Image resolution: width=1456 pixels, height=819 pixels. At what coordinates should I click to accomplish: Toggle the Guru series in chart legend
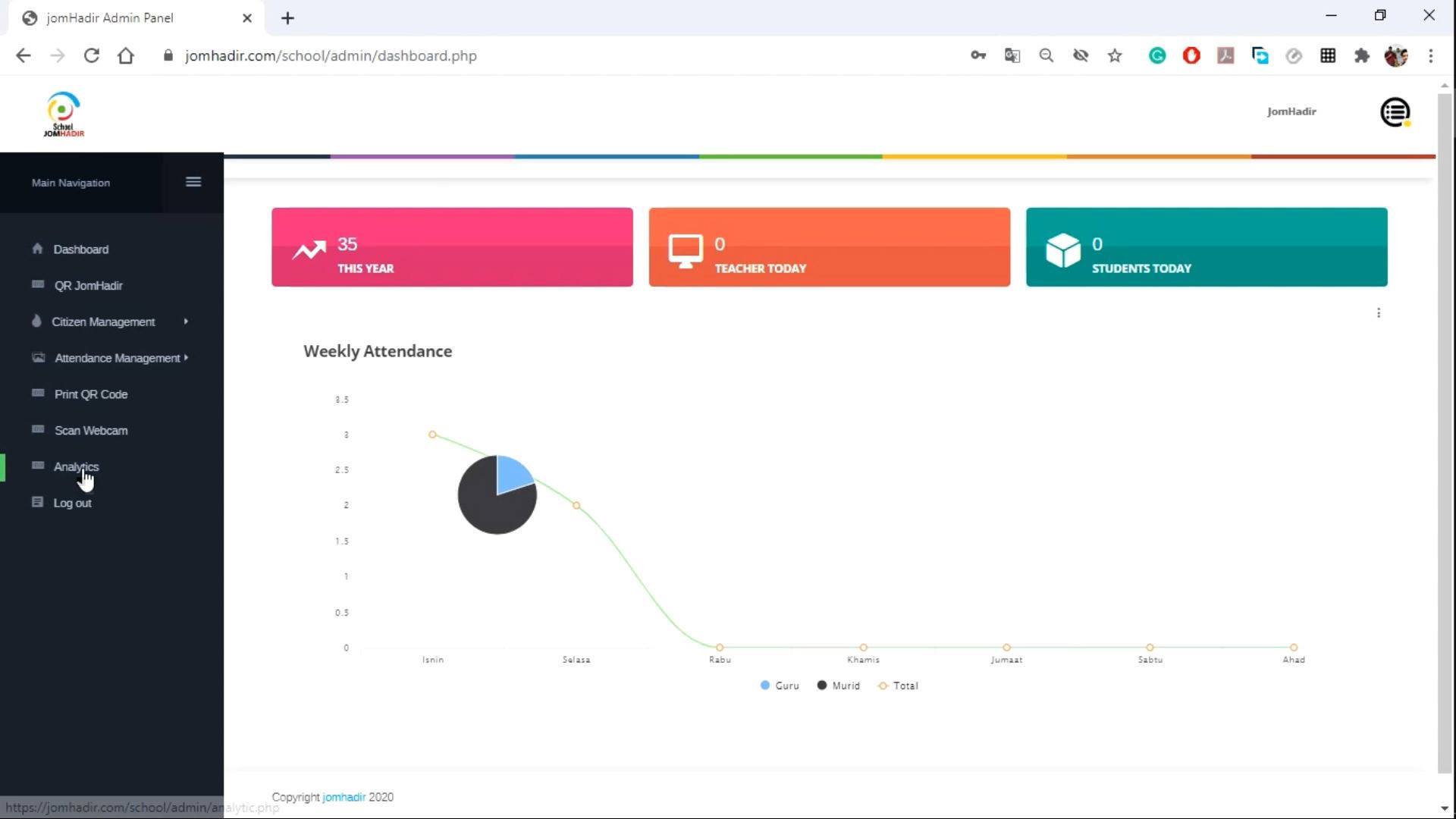pyautogui.click(x=779, y=686)
